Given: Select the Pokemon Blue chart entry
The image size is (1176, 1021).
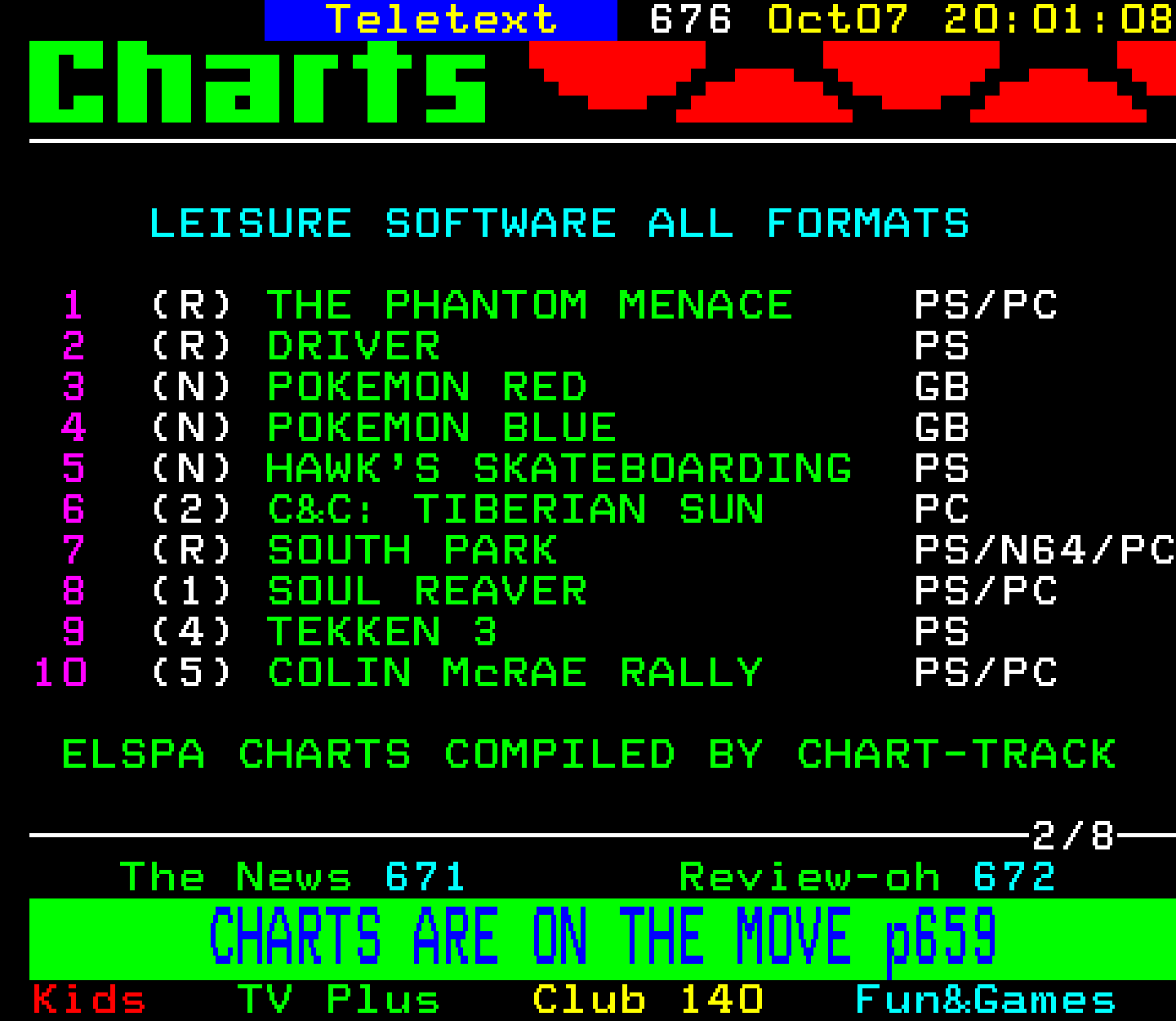Looking at the screenshot, I should click(x=441, y=428).
